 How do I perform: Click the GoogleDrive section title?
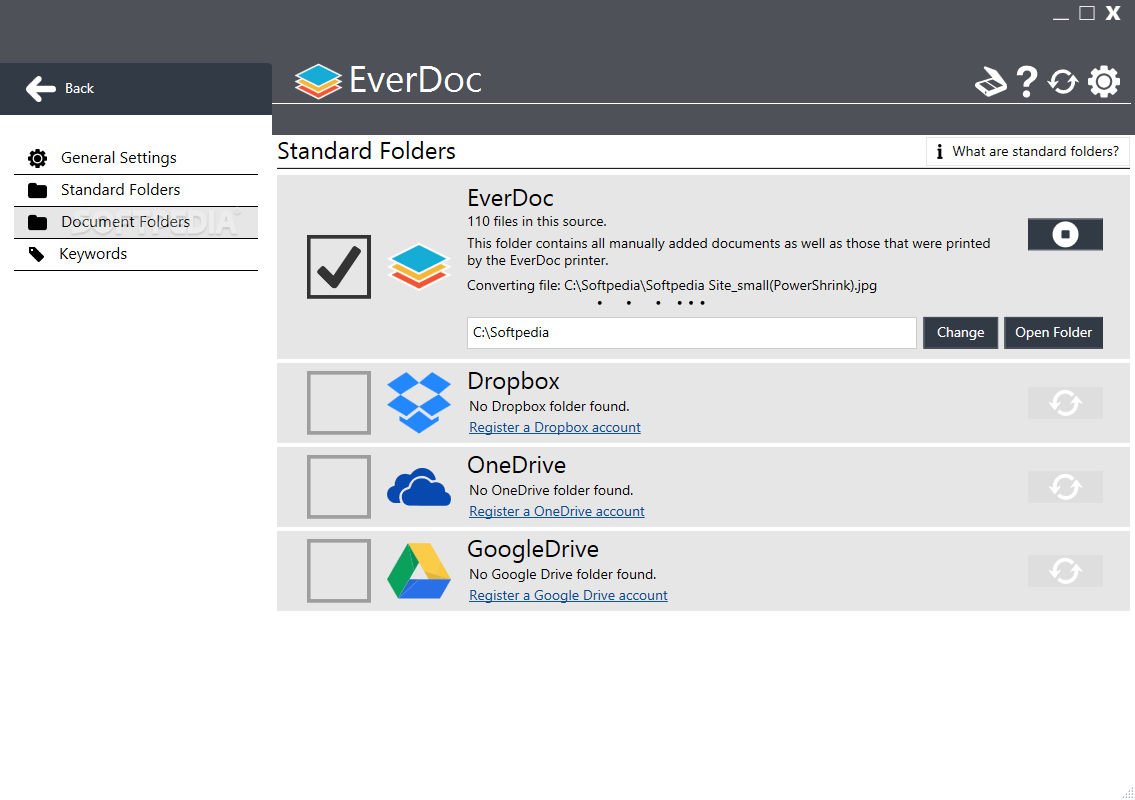(x=533, y=549)
